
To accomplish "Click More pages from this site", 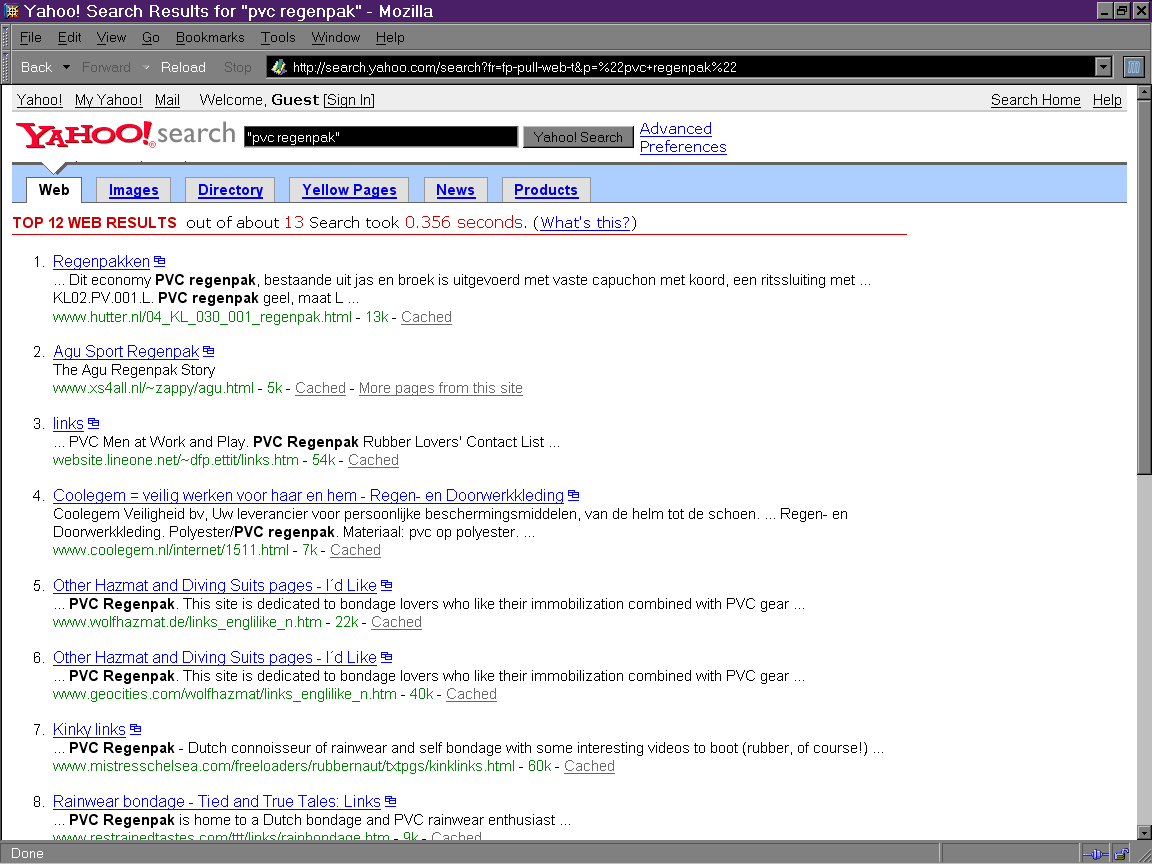I will [441, 388].
